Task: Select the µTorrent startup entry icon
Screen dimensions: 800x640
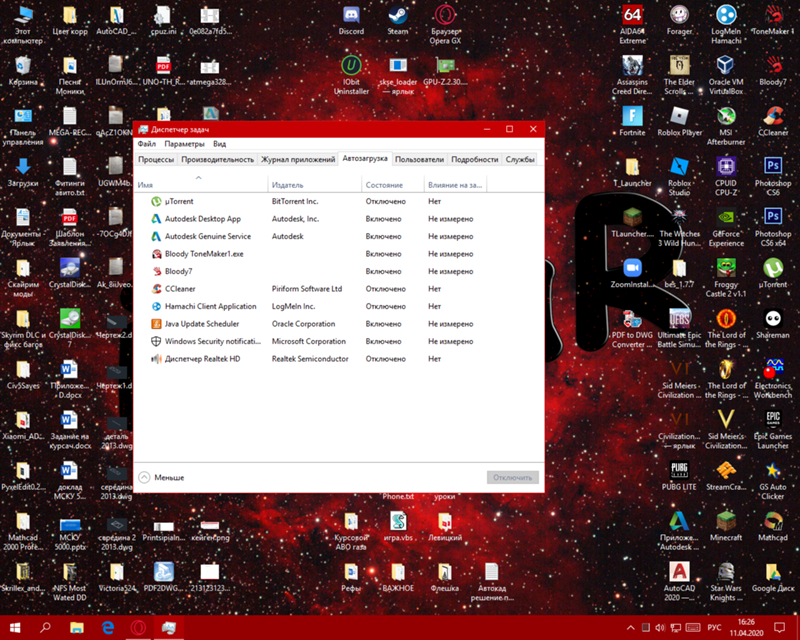Action: (x=156, y=202)
